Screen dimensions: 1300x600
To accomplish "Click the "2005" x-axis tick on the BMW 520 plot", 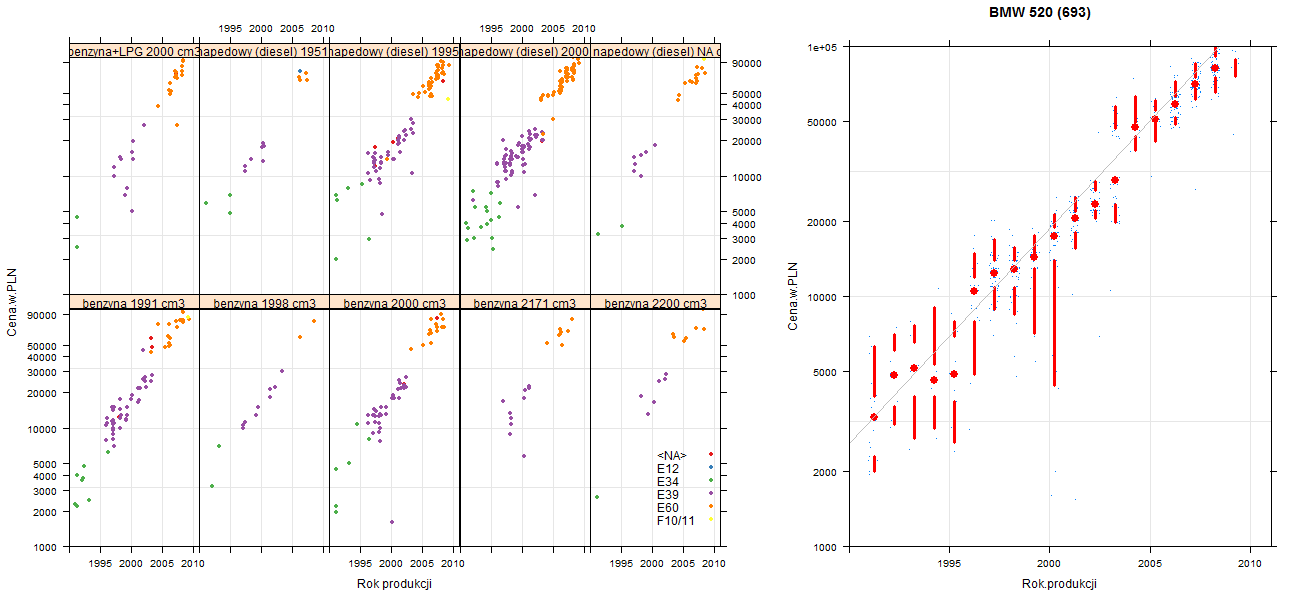I will pyautogui.click(x=1150, y=564).
